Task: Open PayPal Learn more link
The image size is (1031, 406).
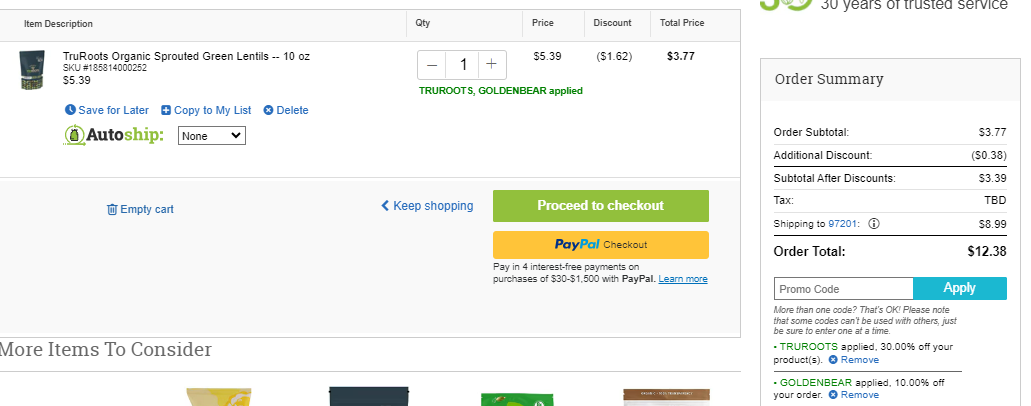Action: [683, 279]
